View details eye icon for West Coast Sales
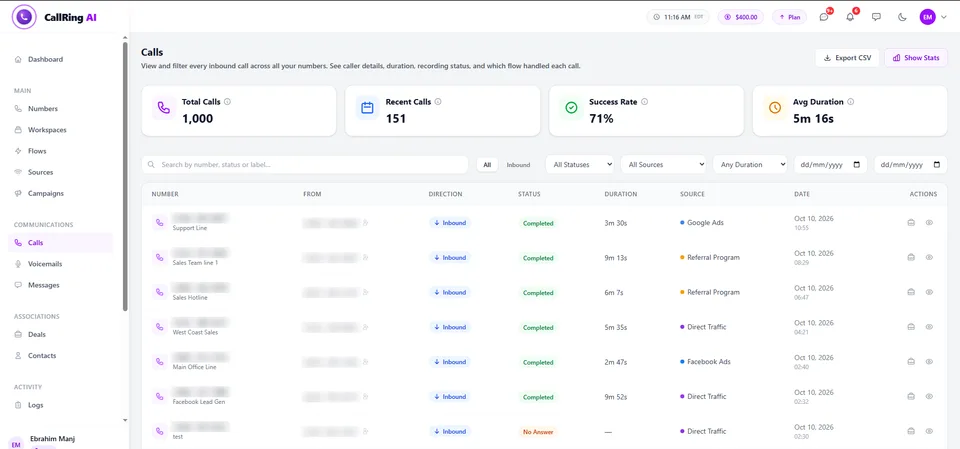The height and width of the screenshot is (449, 960). (929, 327)
